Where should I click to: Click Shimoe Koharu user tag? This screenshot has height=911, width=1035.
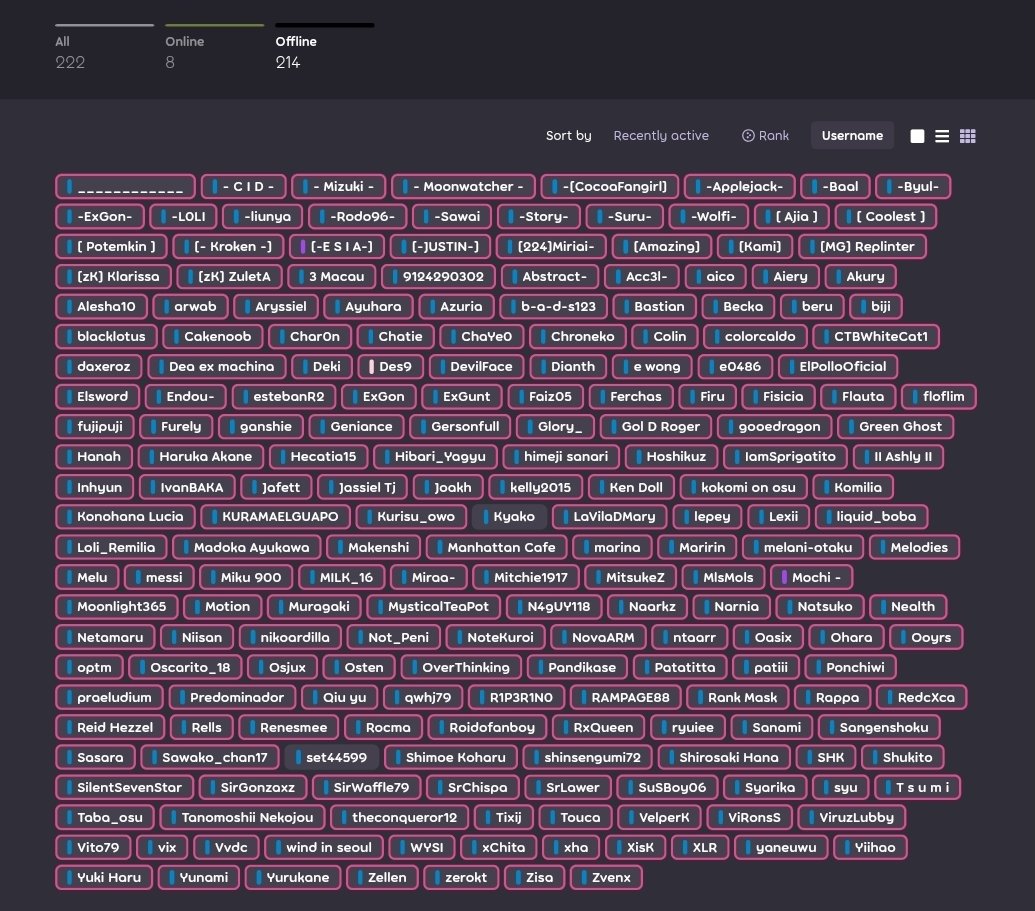(x=451, y=758)
